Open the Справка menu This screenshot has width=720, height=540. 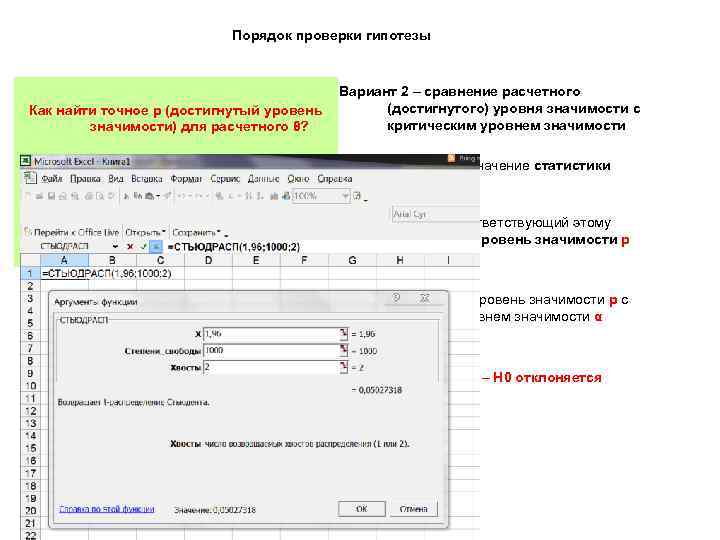coord(335,179)
